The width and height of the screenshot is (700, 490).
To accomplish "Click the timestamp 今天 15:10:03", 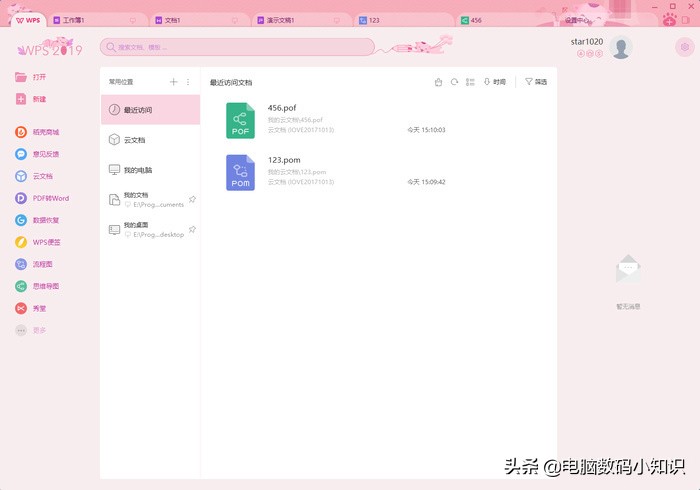I will tap(426, 130).
